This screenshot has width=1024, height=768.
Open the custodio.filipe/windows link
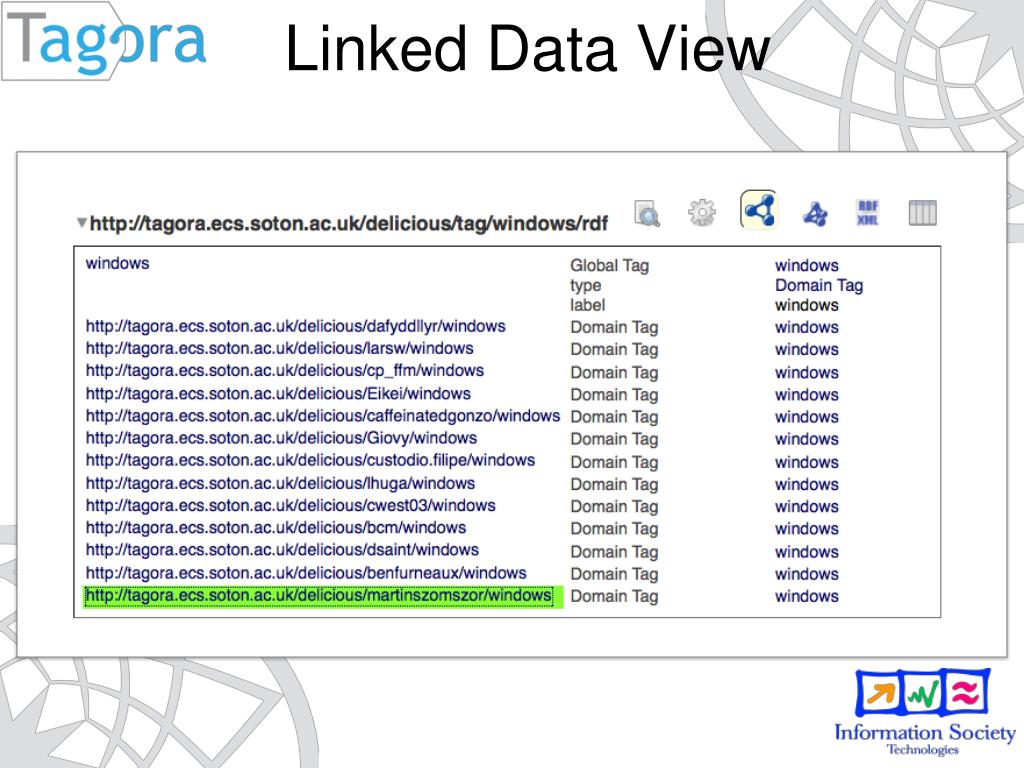310,460
